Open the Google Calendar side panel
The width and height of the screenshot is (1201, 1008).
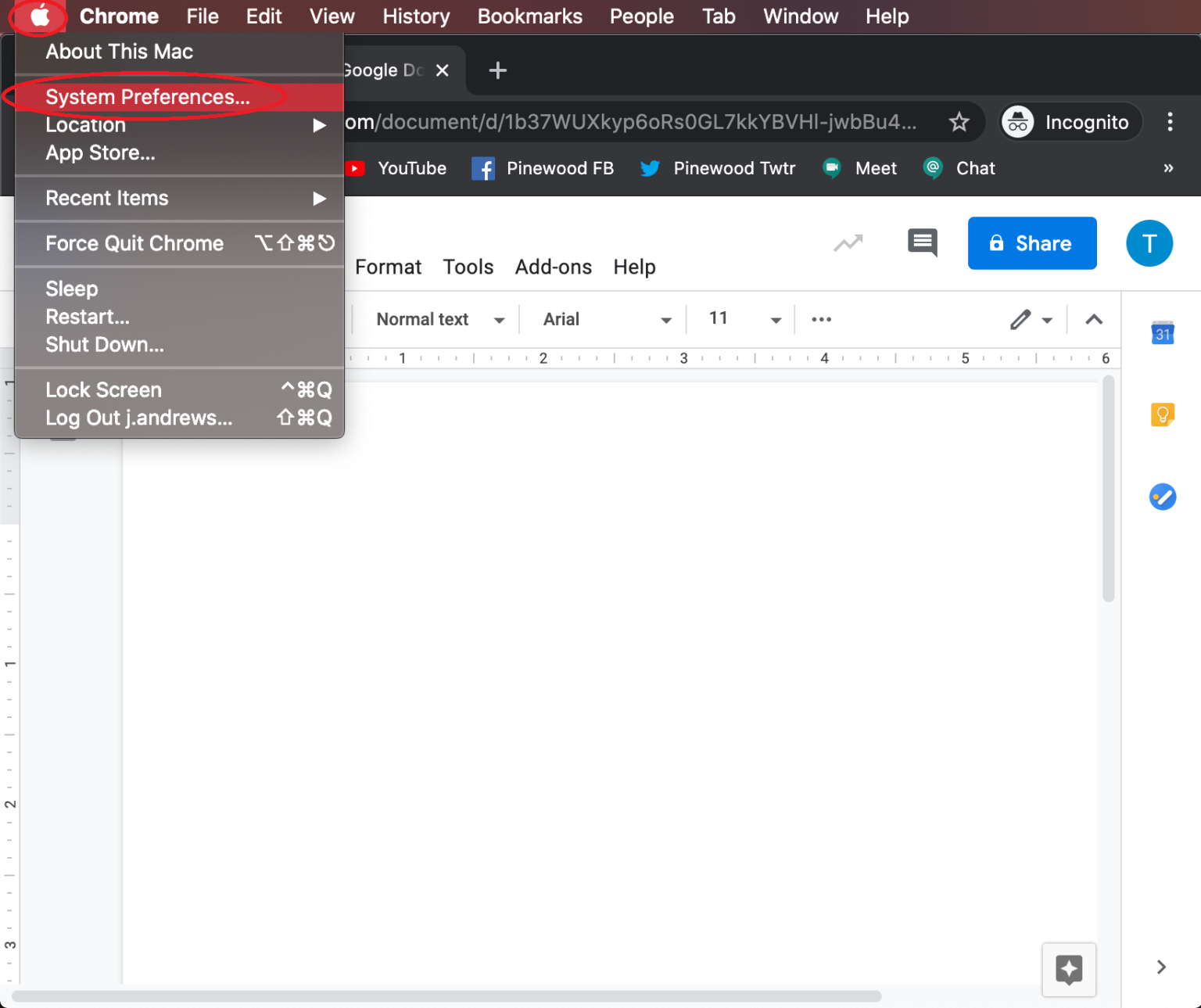(x=1163, y=332)
